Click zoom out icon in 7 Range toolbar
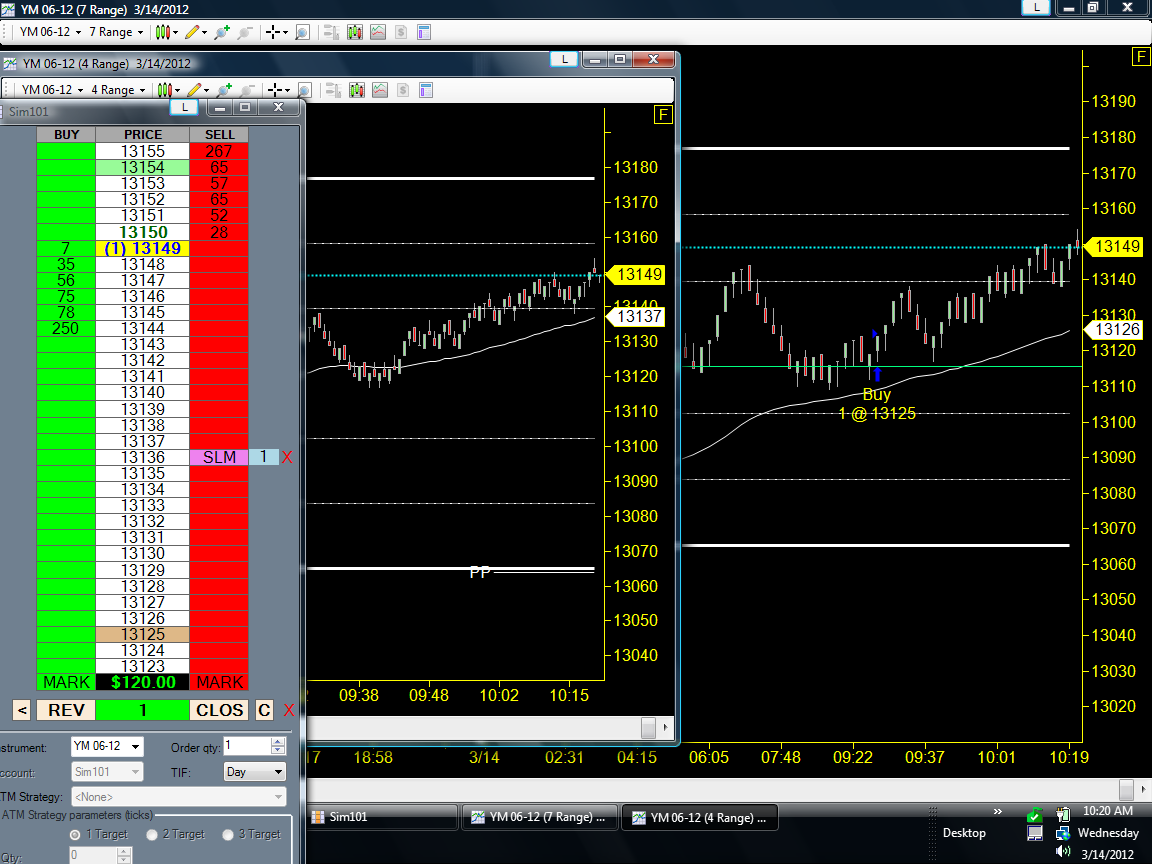This screenshot has width=1152, height=864. point(245,32)
